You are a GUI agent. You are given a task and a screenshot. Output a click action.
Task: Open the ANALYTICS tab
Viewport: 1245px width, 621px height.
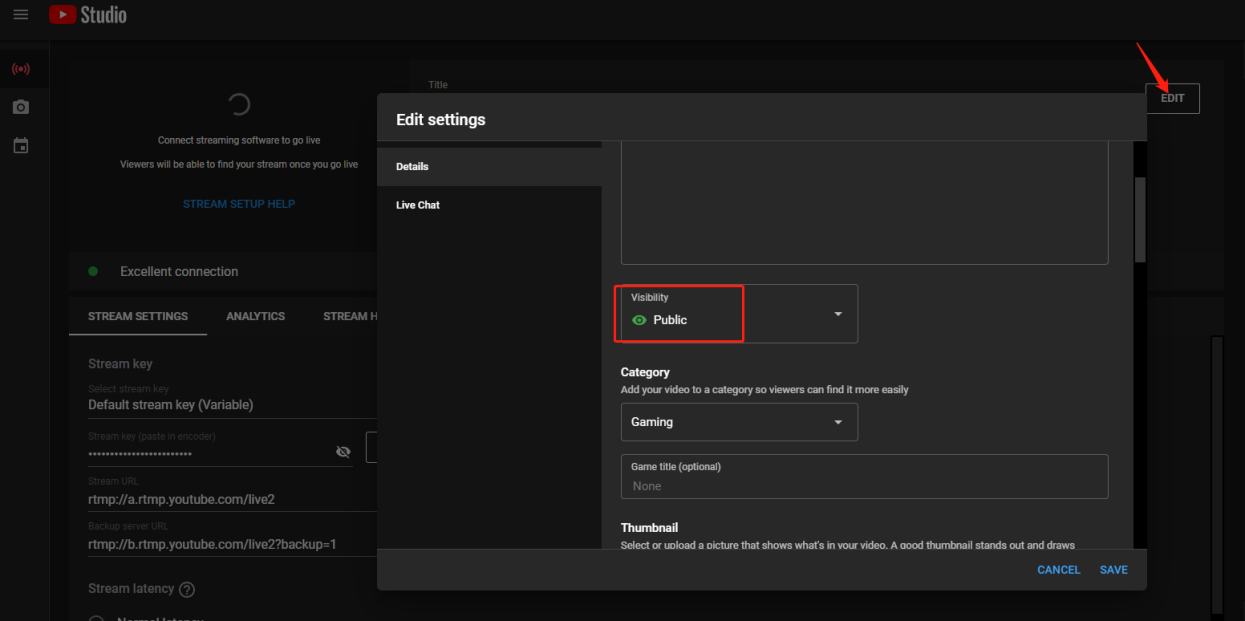point(255,316)
